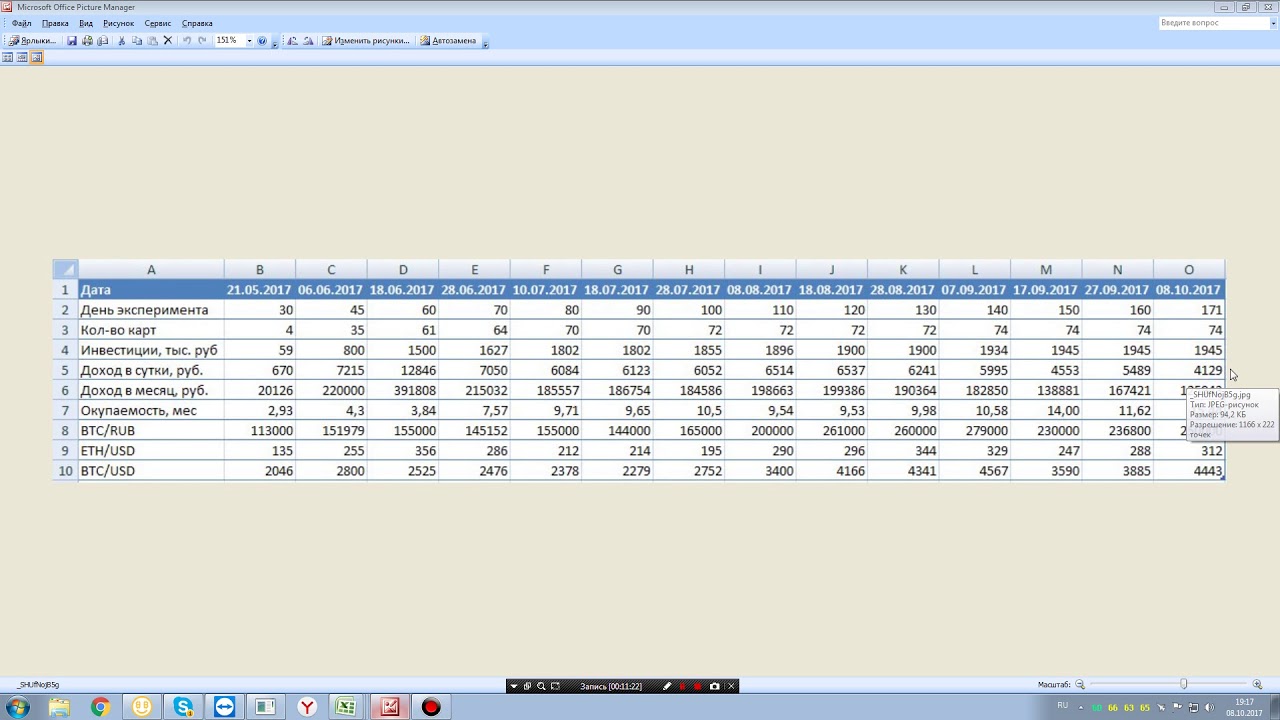
Task: Open the Сервис menu
Action: (x=158, y=23)
